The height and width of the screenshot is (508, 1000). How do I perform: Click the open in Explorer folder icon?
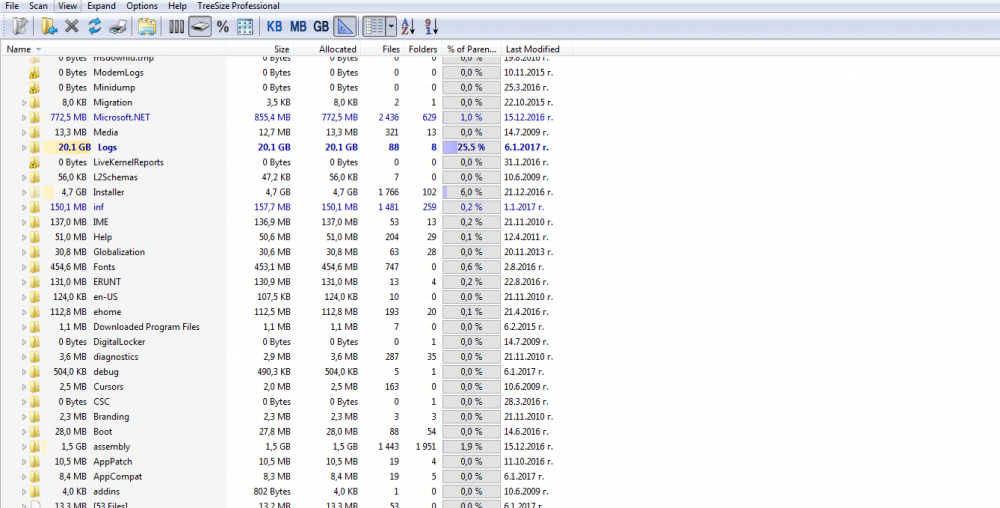[147, 26]
